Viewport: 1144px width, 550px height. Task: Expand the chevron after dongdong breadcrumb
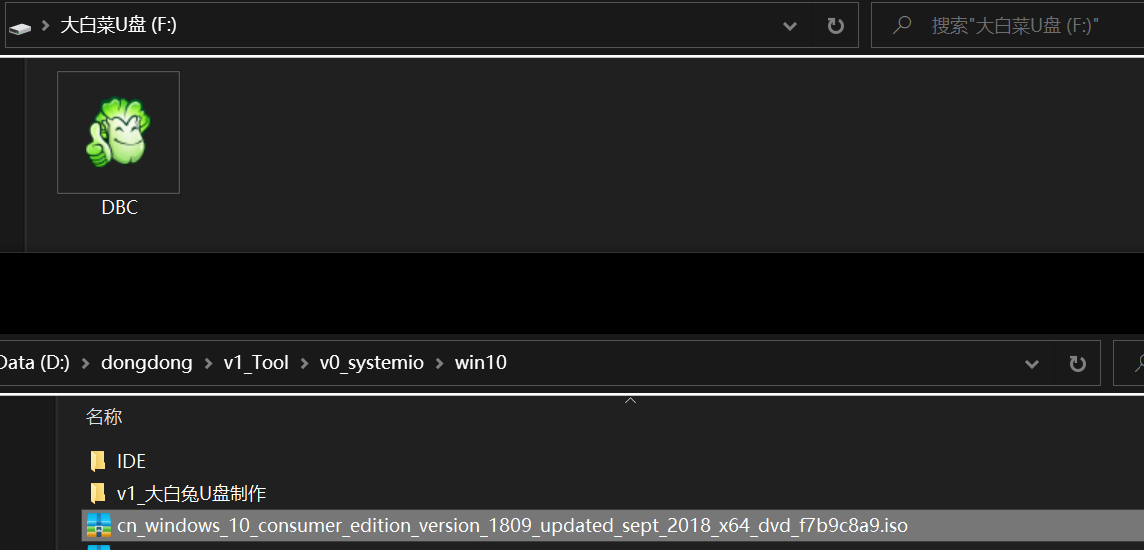(x=208, y=363)
